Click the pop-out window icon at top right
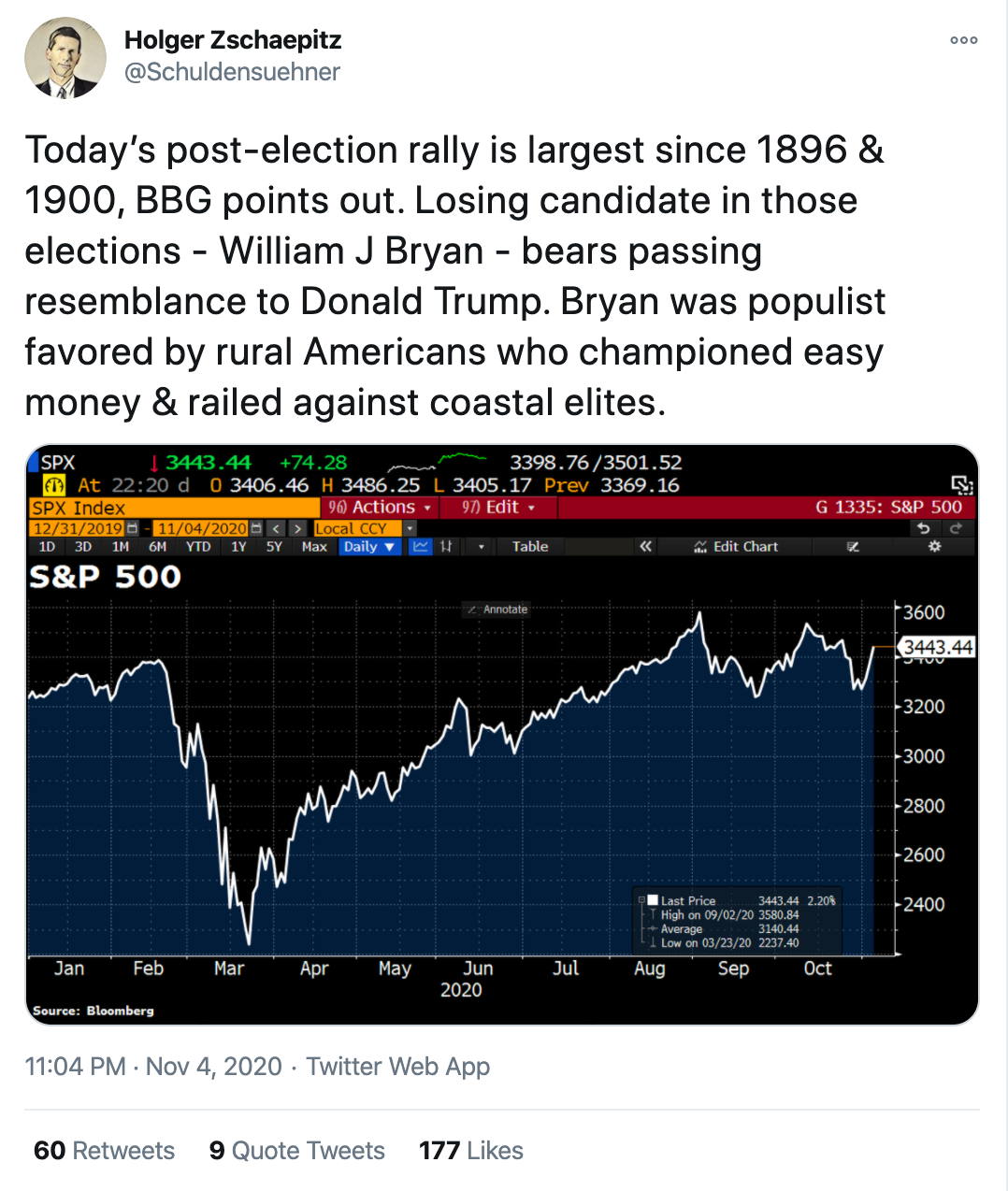This screenshot has height=1191, width=1008. pos(961,484)
